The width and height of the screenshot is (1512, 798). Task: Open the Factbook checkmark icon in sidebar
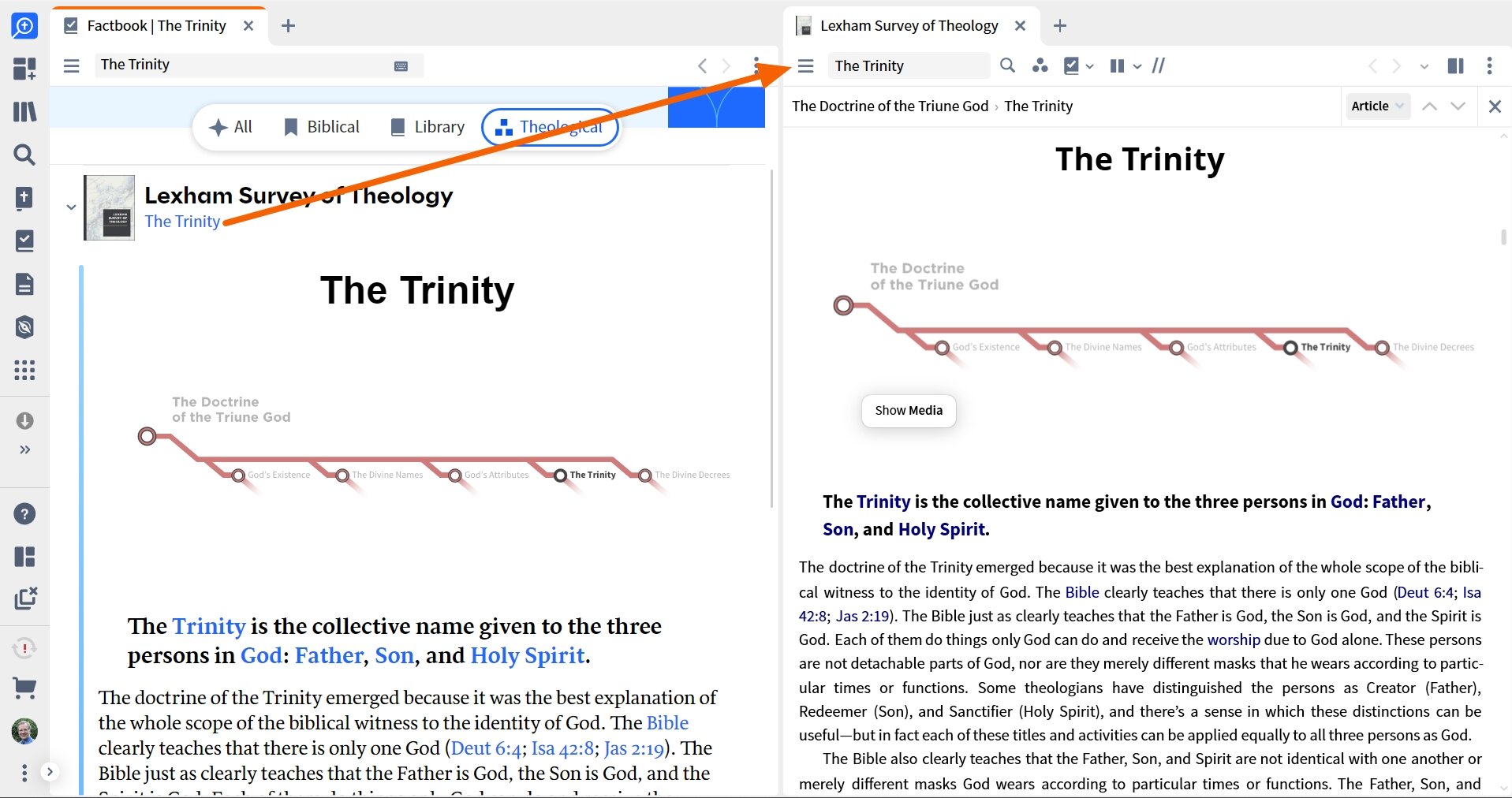[x=24, y=241]
